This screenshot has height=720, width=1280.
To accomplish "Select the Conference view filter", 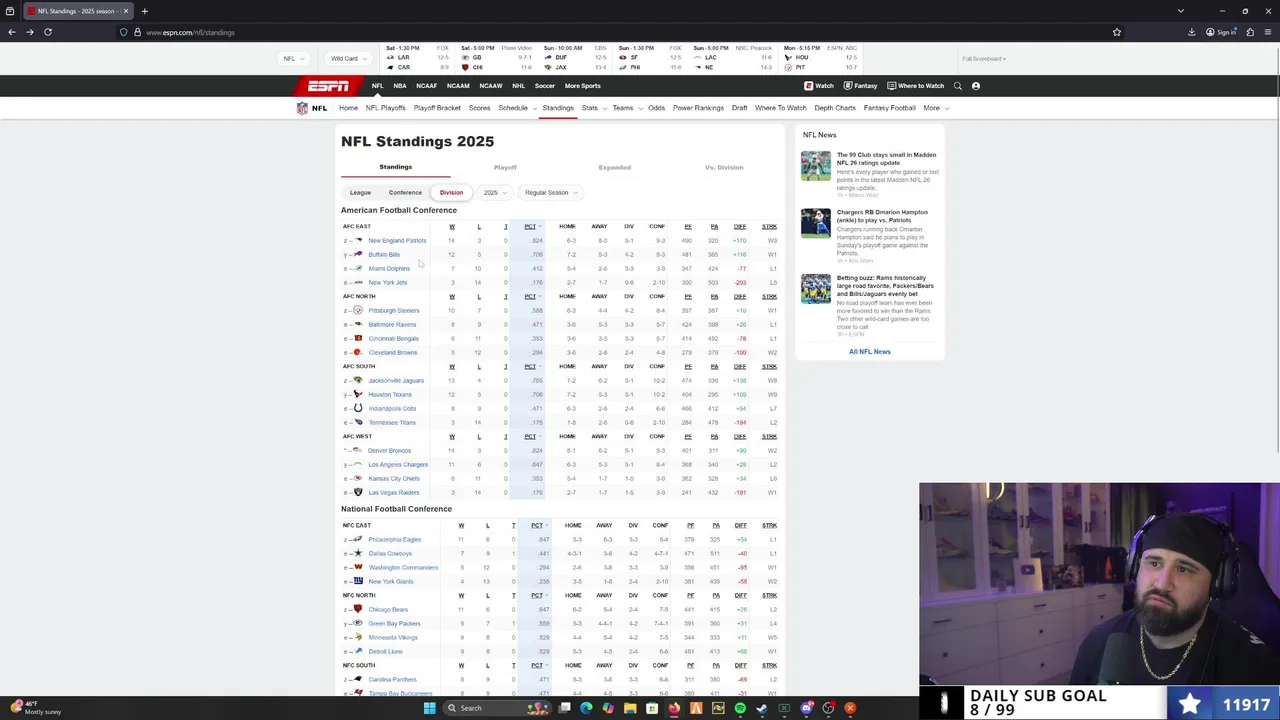I will click(x=405, y=192).
